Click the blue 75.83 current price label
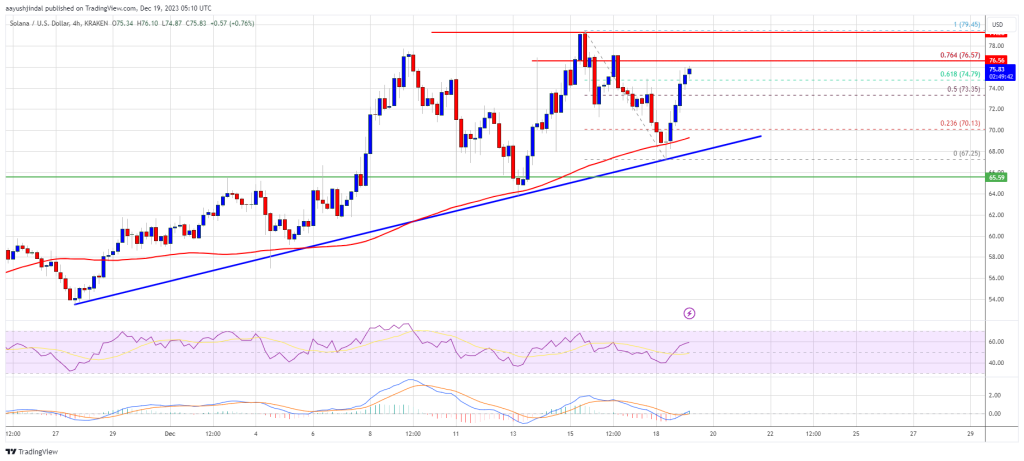This screenshot has height=461, width=1024. click(x=997, y=68)
